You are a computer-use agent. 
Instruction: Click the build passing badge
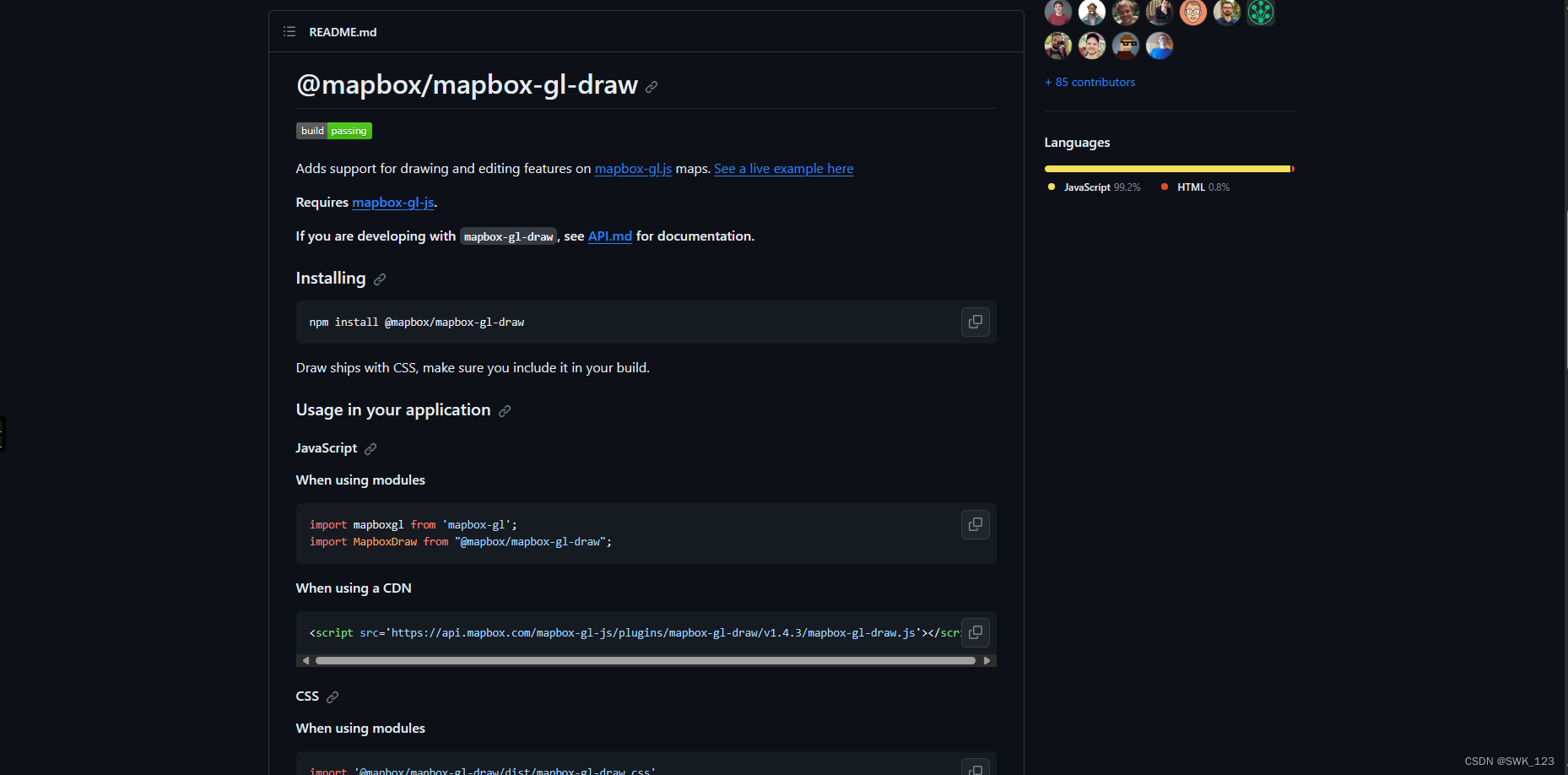[x=334, y=131]
